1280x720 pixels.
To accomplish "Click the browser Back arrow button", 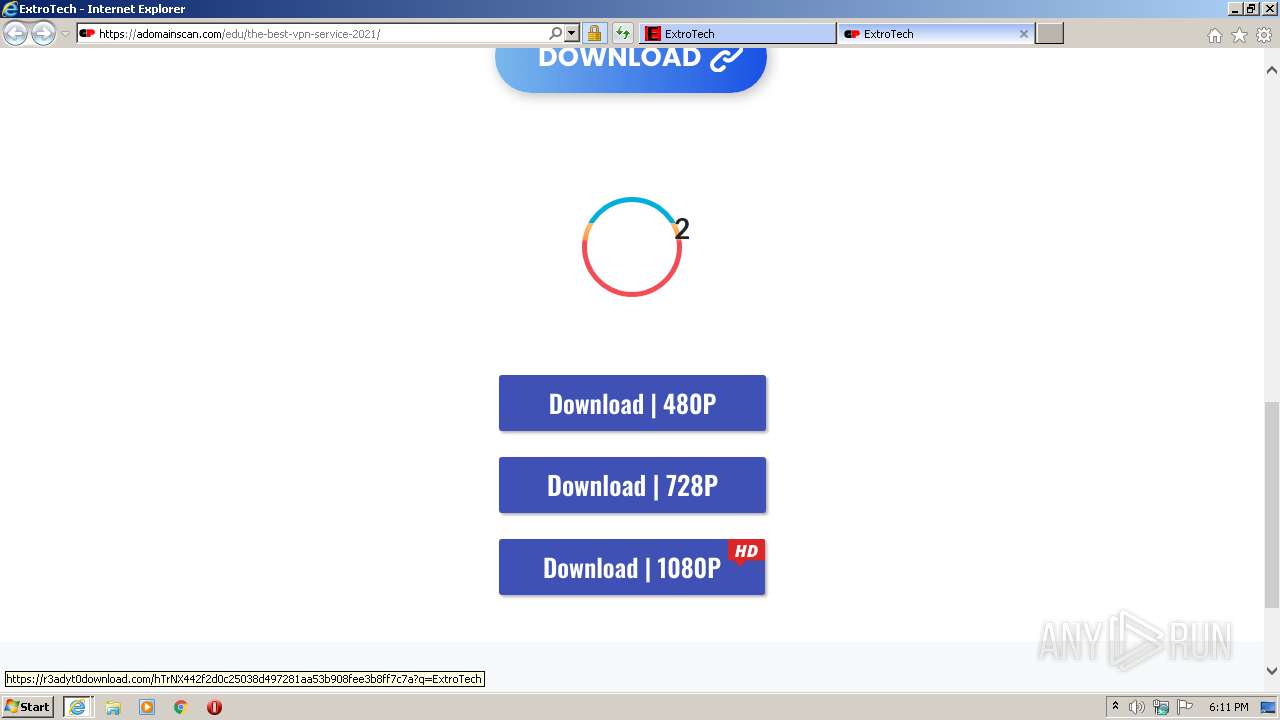I will [15, 33].
